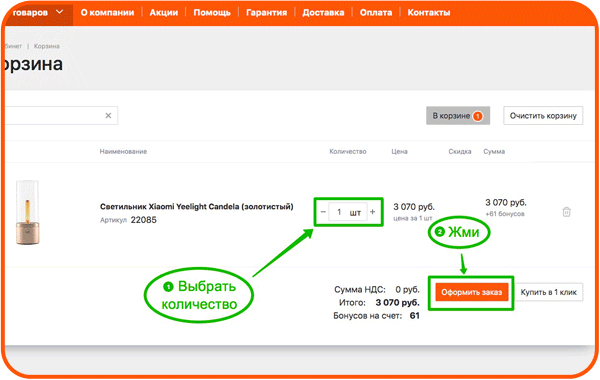Click the quantity value field
Screen dimensions: 600x380
pyautogui.click(x=339, y=212)
